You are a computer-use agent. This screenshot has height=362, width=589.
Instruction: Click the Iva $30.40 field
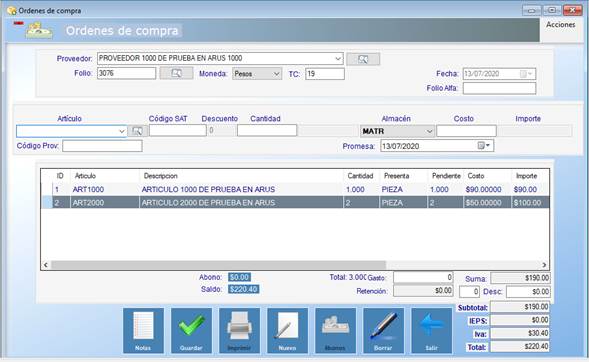[x=520, y=333]
